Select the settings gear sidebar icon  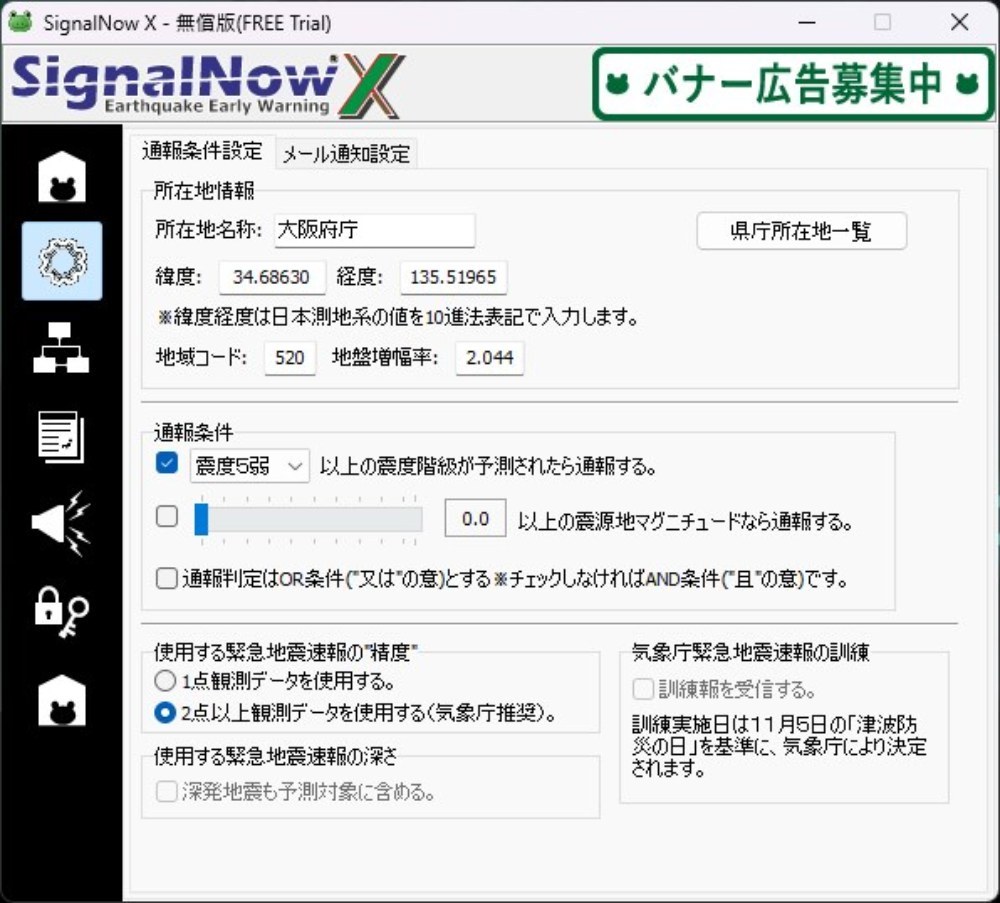coord(62,261)
